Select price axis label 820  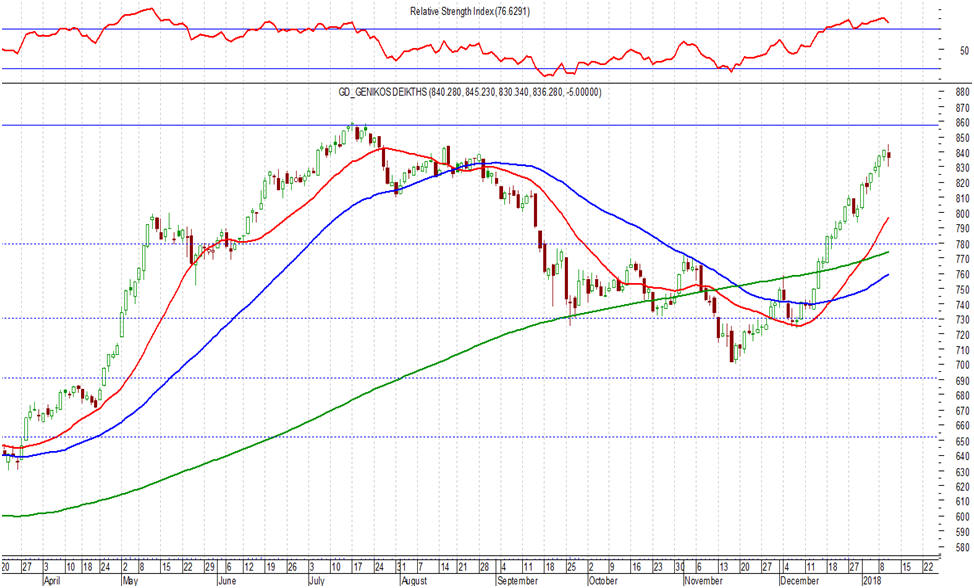click(x=962, y=183)
